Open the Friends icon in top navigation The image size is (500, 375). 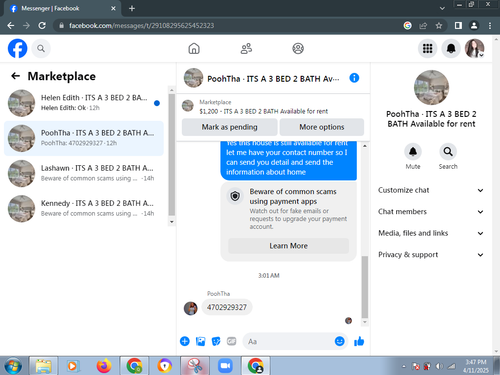(246, 49)
